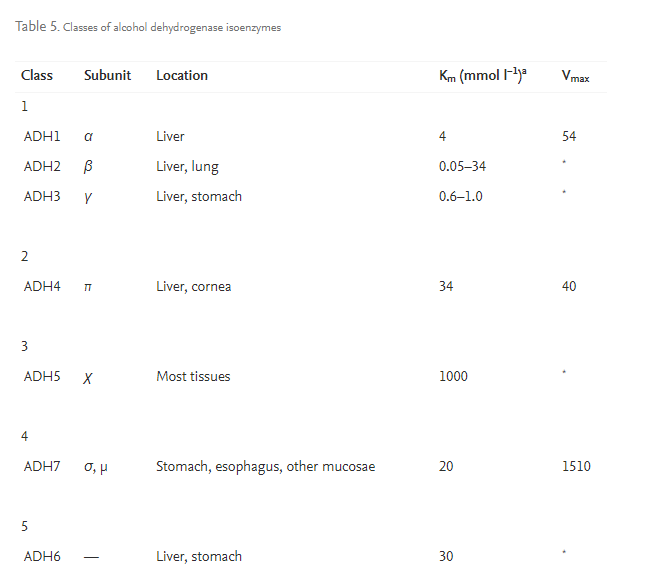Screen dimensions: 667x573
Task: Click the Km (mmol l⁻¹) header
Action: pyautogui.click(x=482, y=75)
